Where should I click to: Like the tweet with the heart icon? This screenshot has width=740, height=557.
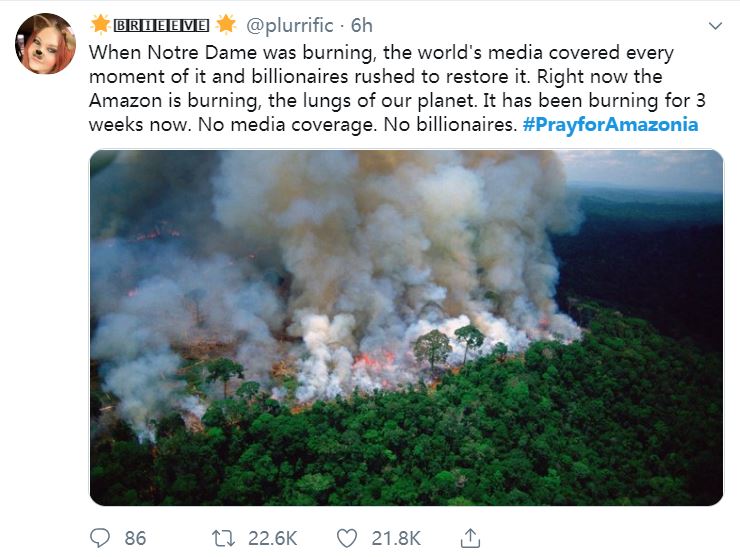coord(346,538)
